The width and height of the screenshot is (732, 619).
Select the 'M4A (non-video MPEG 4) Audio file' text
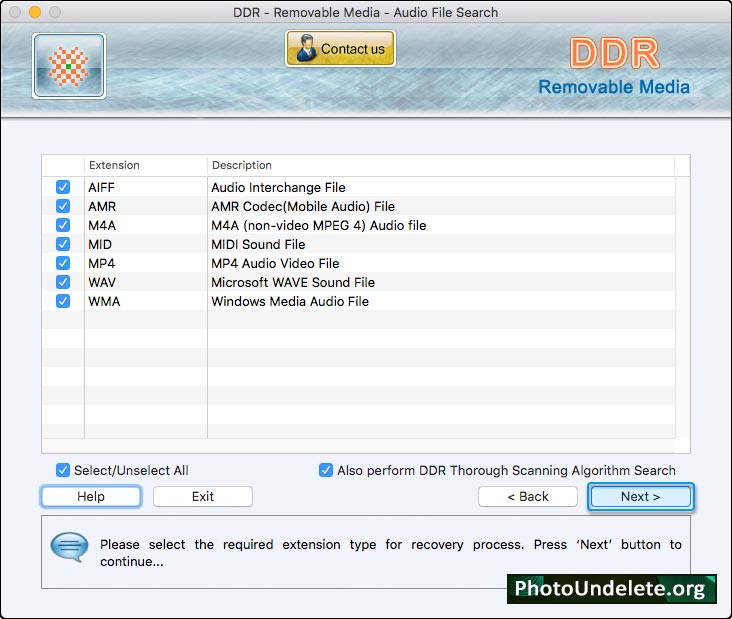click(x=319, y=225)
